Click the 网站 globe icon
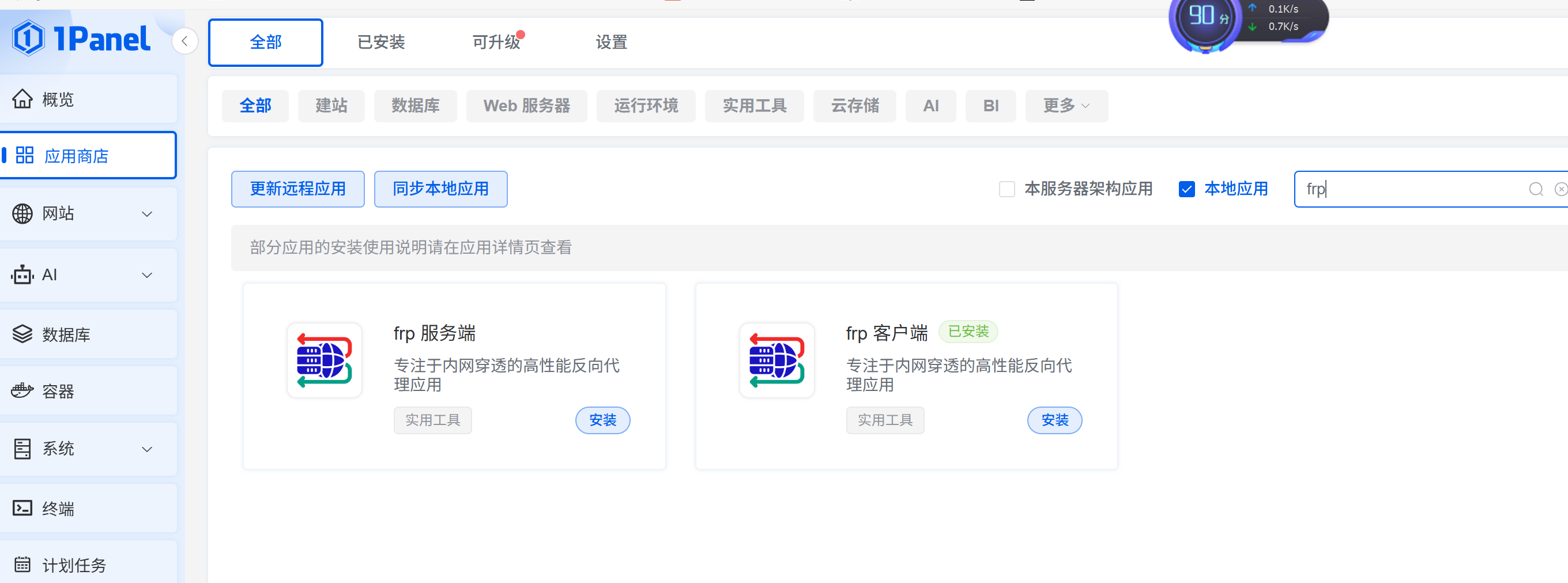 (x=22, y=214)
